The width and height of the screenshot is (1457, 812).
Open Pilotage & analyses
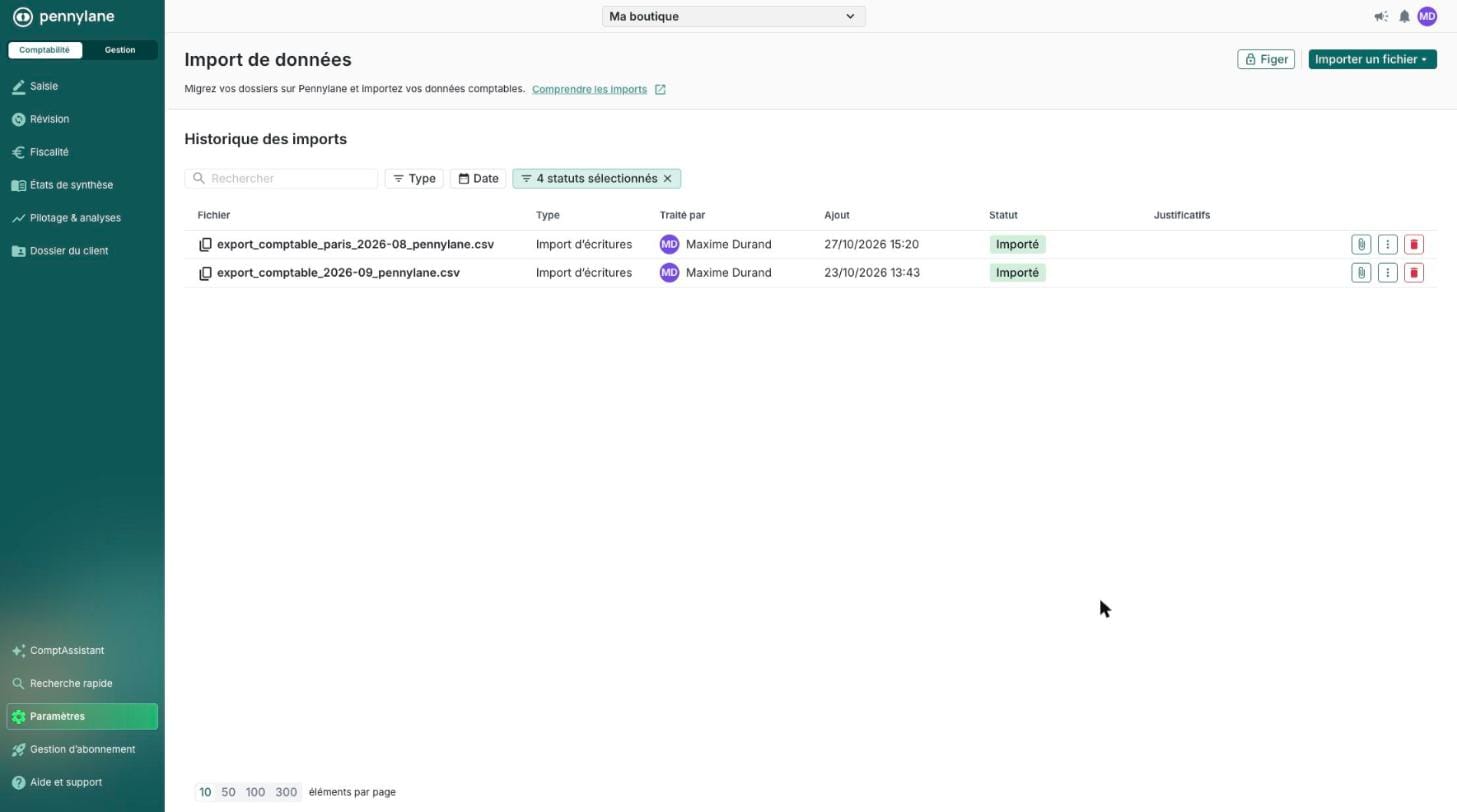[x=82, y=218]
